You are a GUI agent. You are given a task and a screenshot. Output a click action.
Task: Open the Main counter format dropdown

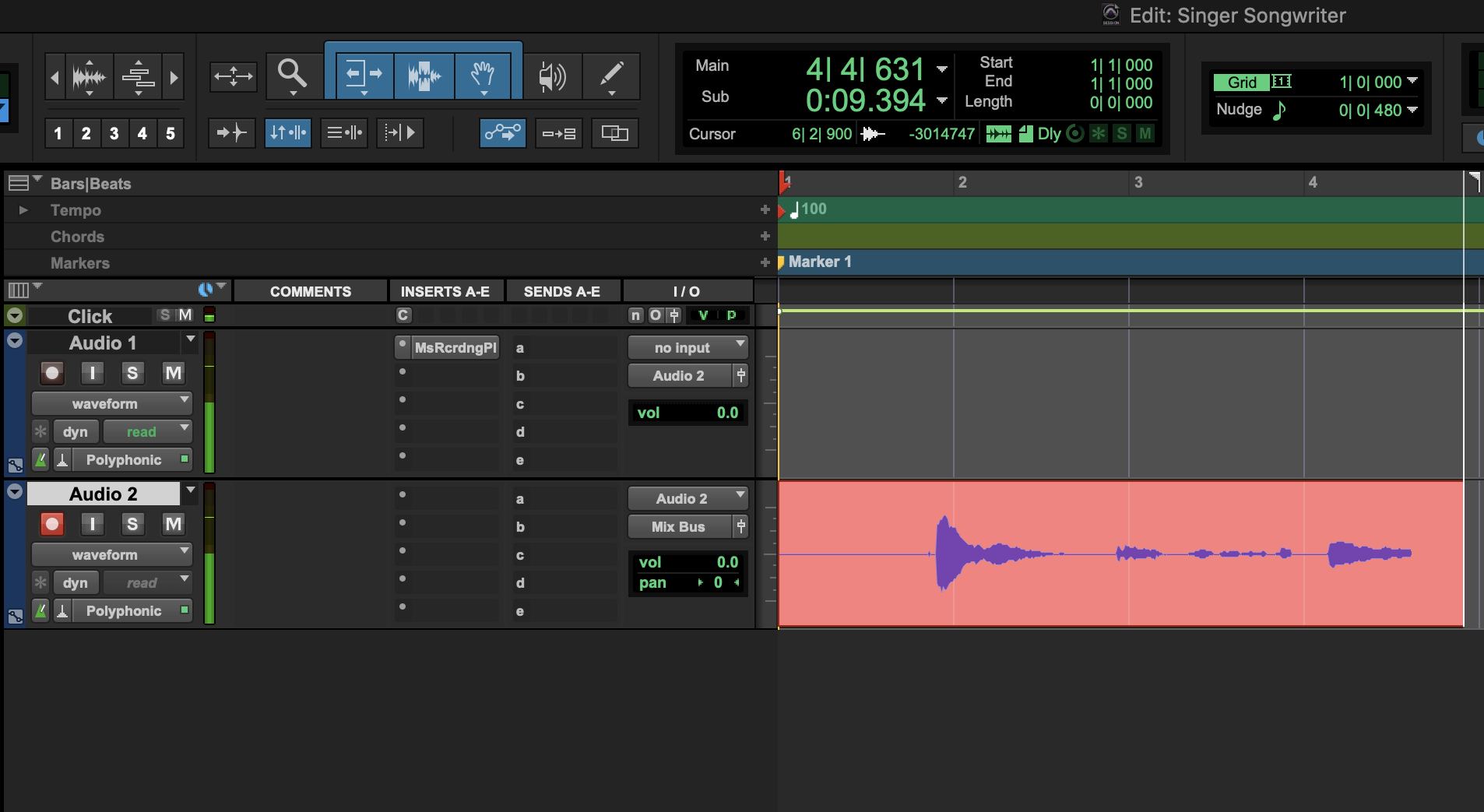point(942,69)
